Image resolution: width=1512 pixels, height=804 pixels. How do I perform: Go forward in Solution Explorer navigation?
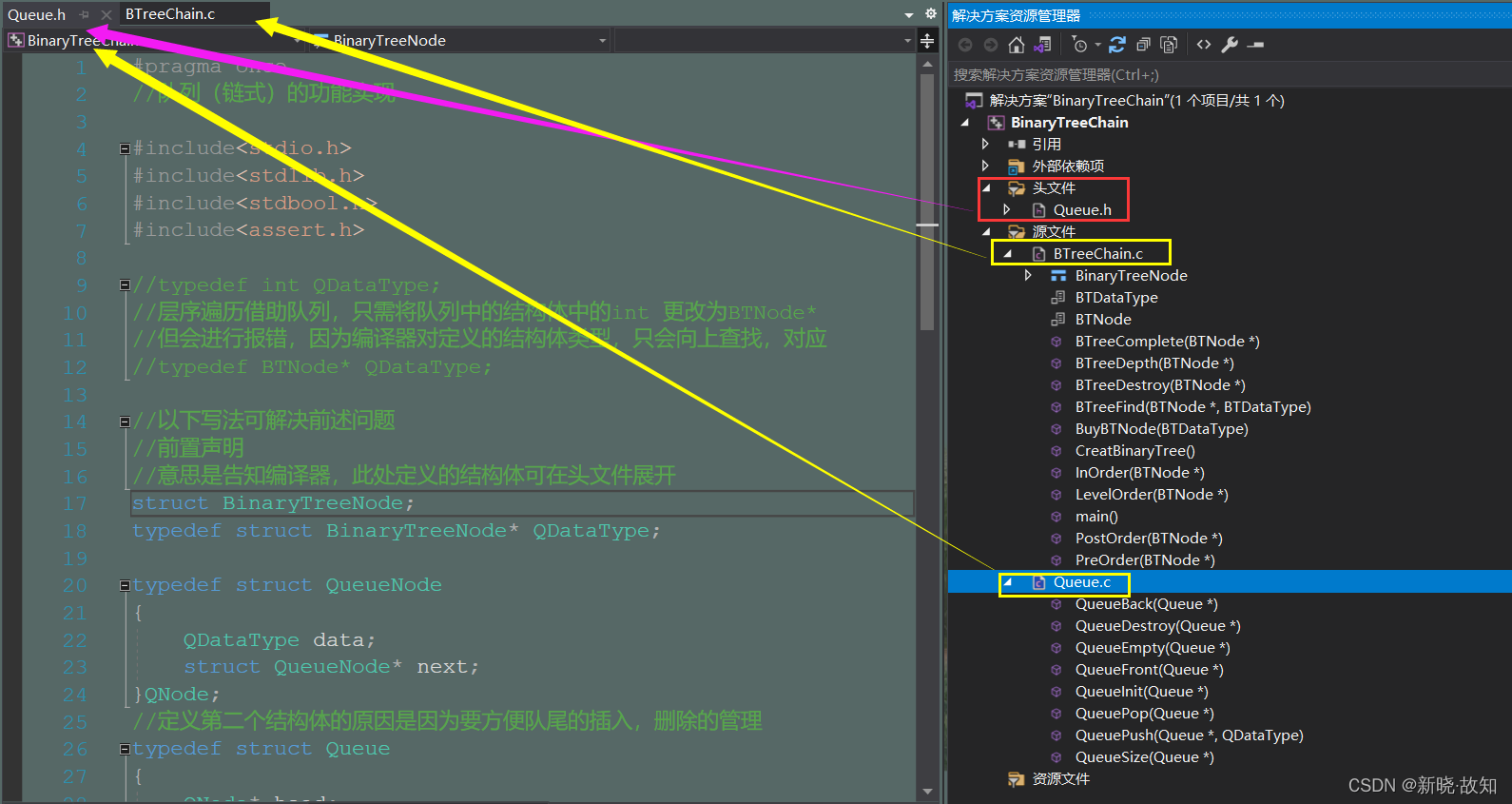click(x=991, y=45)
